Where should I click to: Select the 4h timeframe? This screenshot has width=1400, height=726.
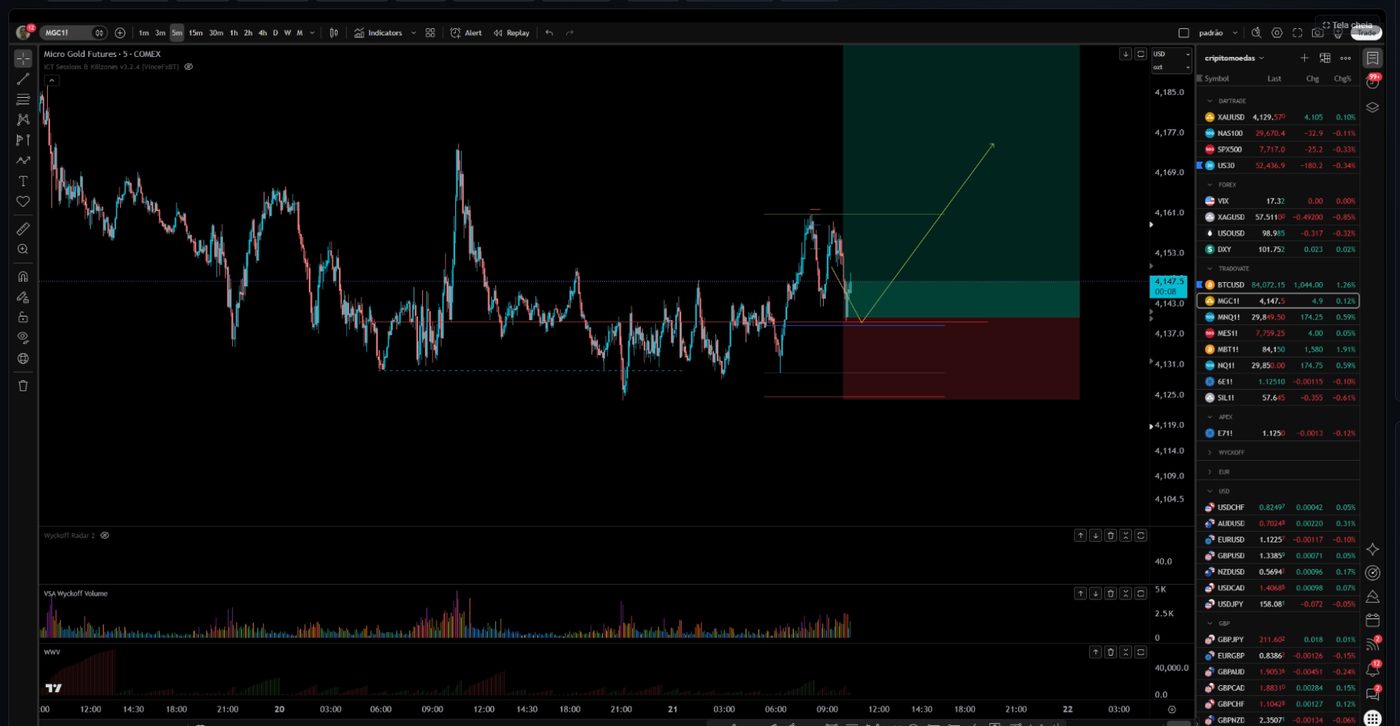[262, 33]
